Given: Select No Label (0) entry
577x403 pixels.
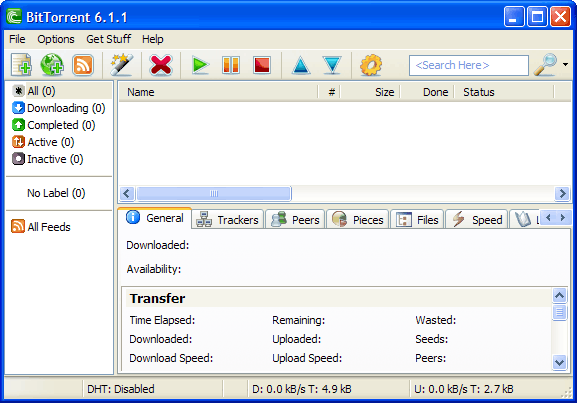Looking at the screenshot, I should (56, 193).
